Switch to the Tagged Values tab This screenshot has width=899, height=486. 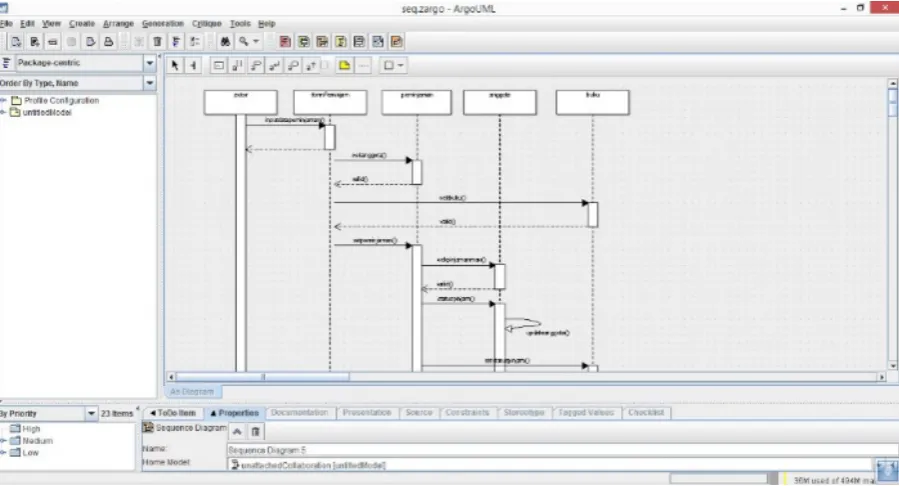pos(586,413)
